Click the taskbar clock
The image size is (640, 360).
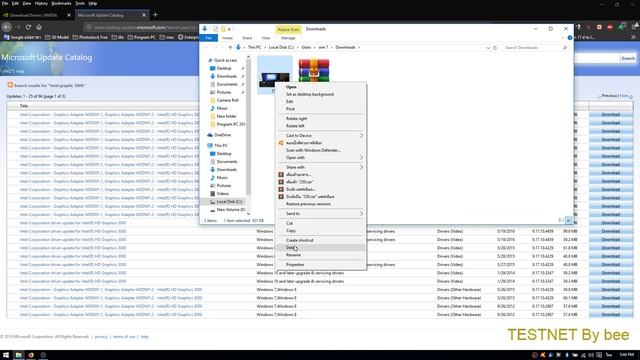[x=626, y=355]
